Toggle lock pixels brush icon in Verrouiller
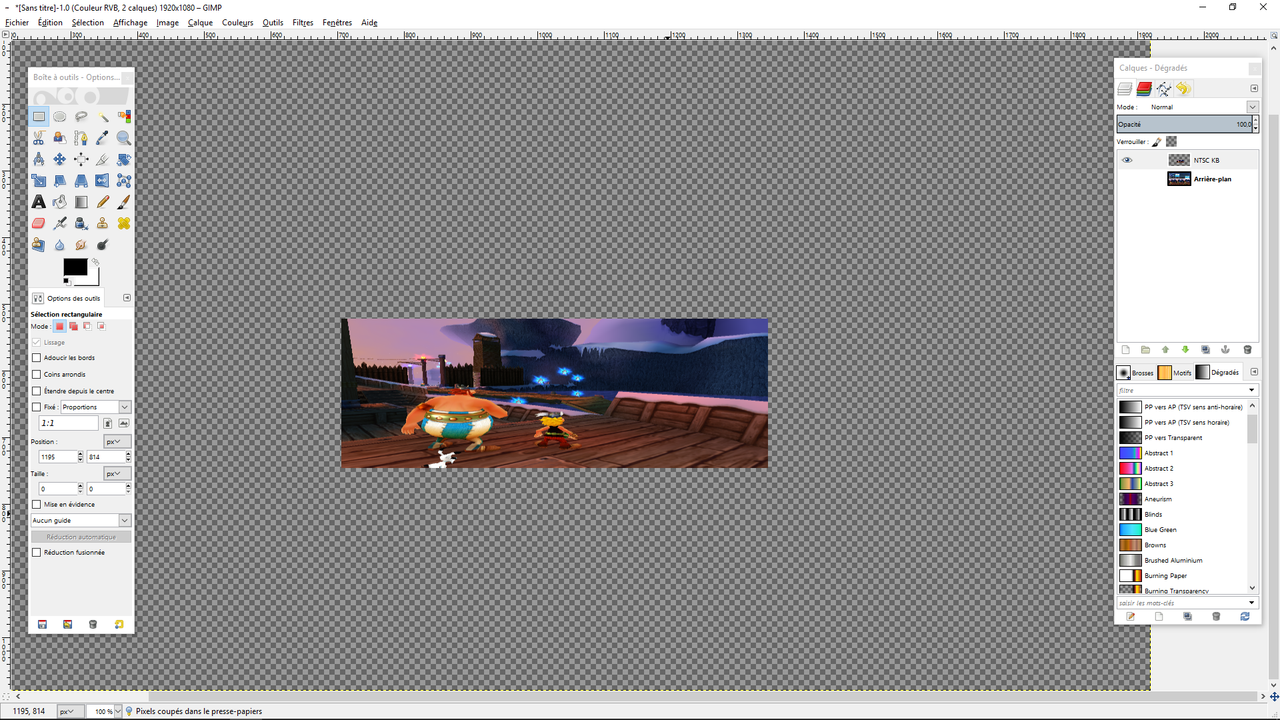The width and height of the screenshot is (1280, 720). tap(1157, 142)
